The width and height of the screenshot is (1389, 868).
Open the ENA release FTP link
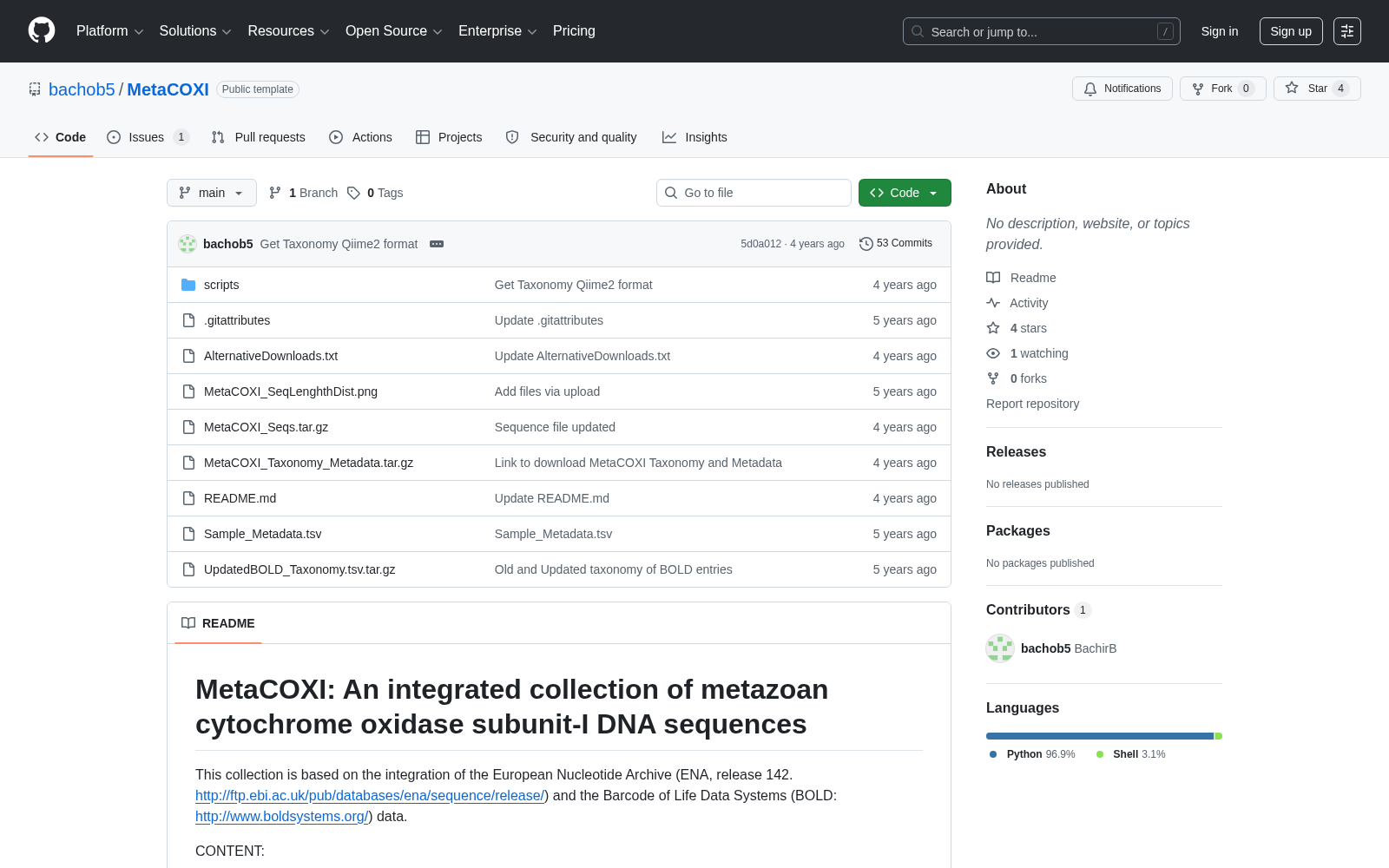click(370, 795)
